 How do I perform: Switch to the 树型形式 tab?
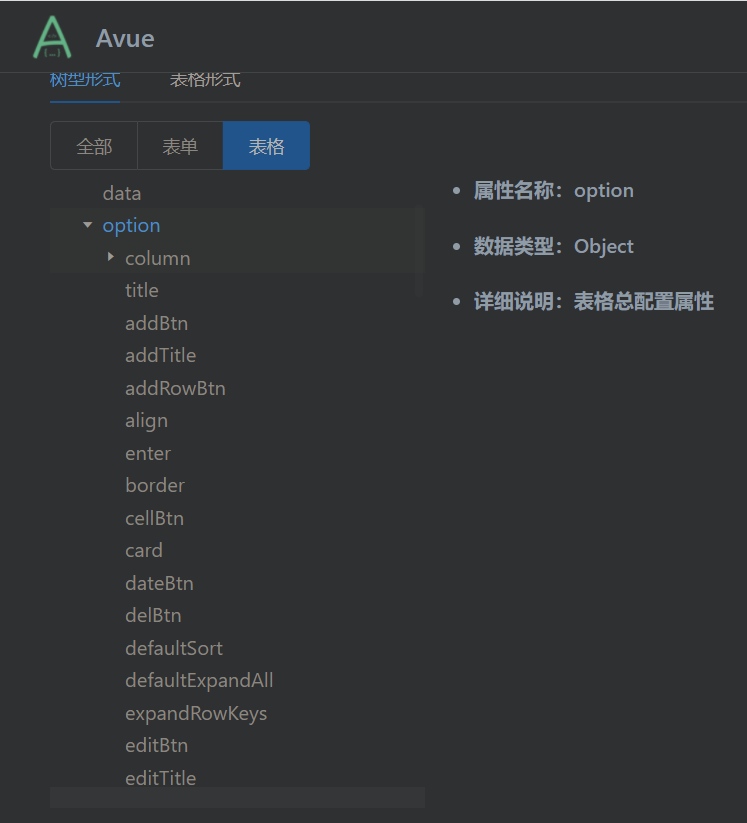(84, 79)
